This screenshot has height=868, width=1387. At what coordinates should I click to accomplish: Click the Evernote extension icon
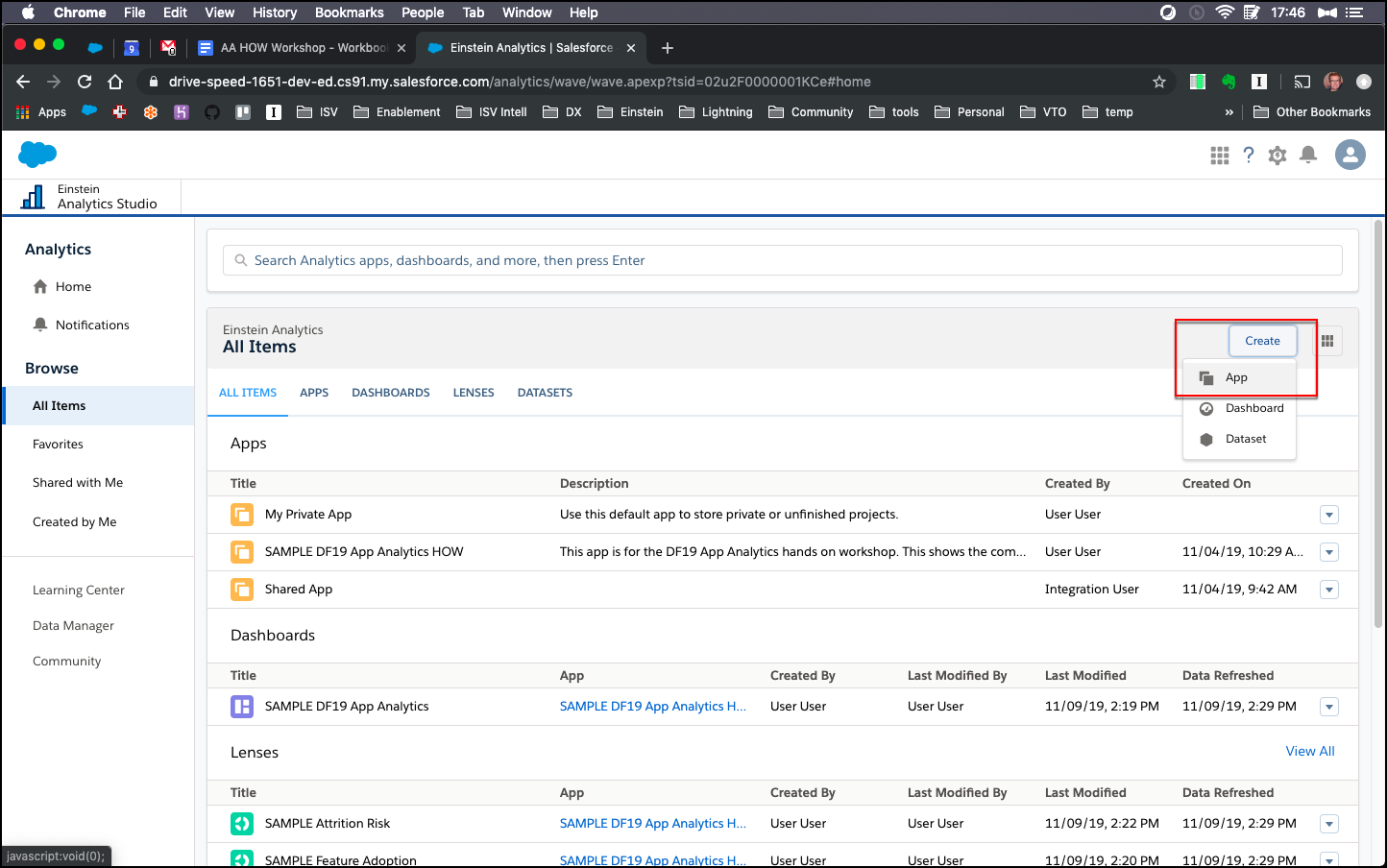coord(1229,82)
